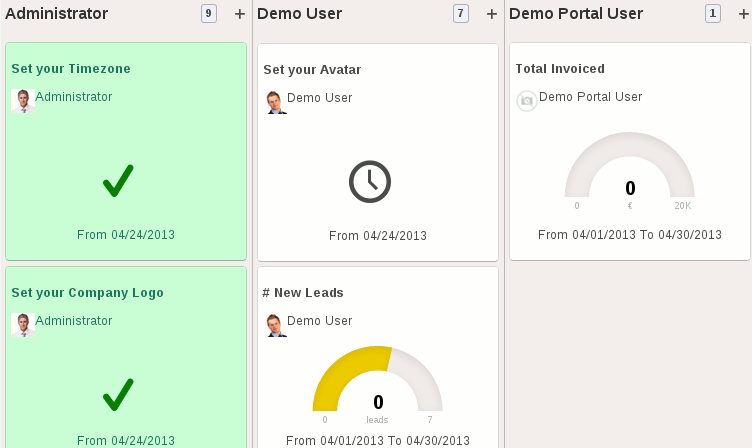The height and width of the screenshot is (448, 752).
Task: Click the Demo User count badge showing 7
Action: (x=460, y=14)
